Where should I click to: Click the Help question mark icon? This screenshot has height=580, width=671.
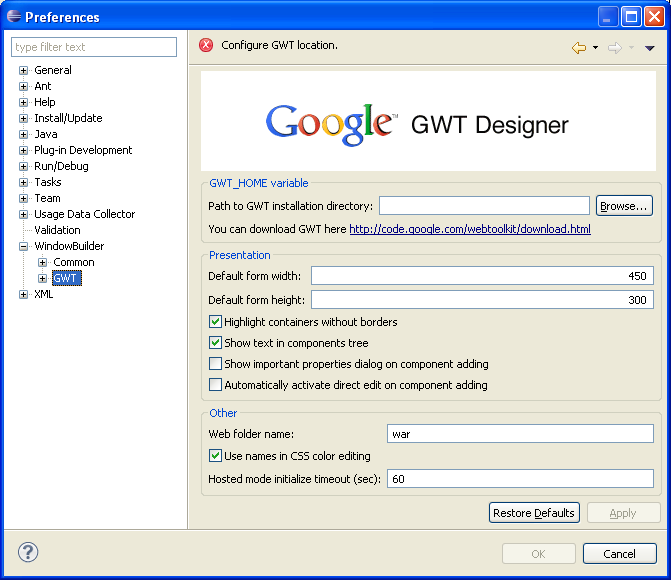pyautogui.click(x=28, y=552)
